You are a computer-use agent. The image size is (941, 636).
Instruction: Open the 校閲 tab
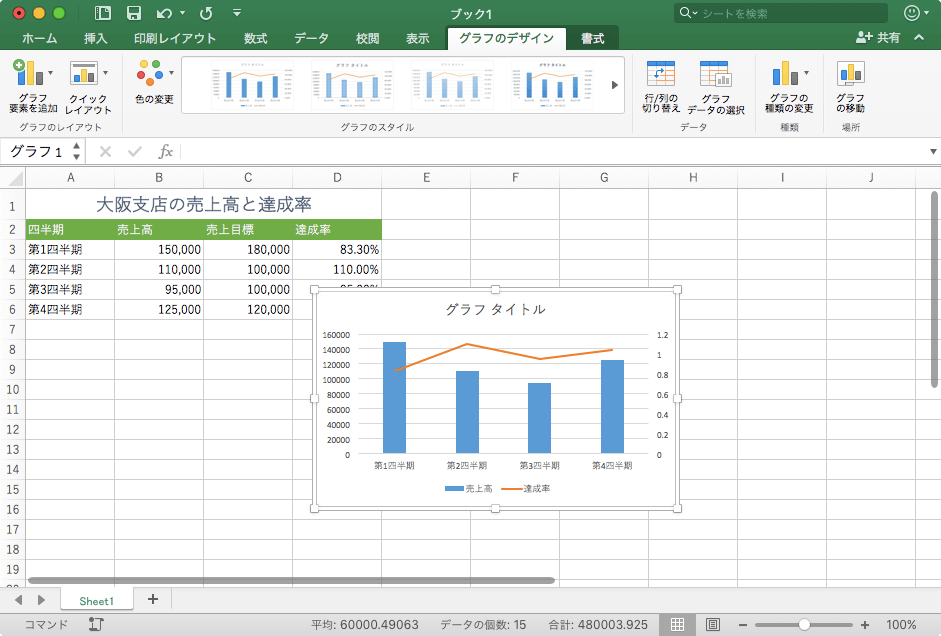[x=367, y=38]
